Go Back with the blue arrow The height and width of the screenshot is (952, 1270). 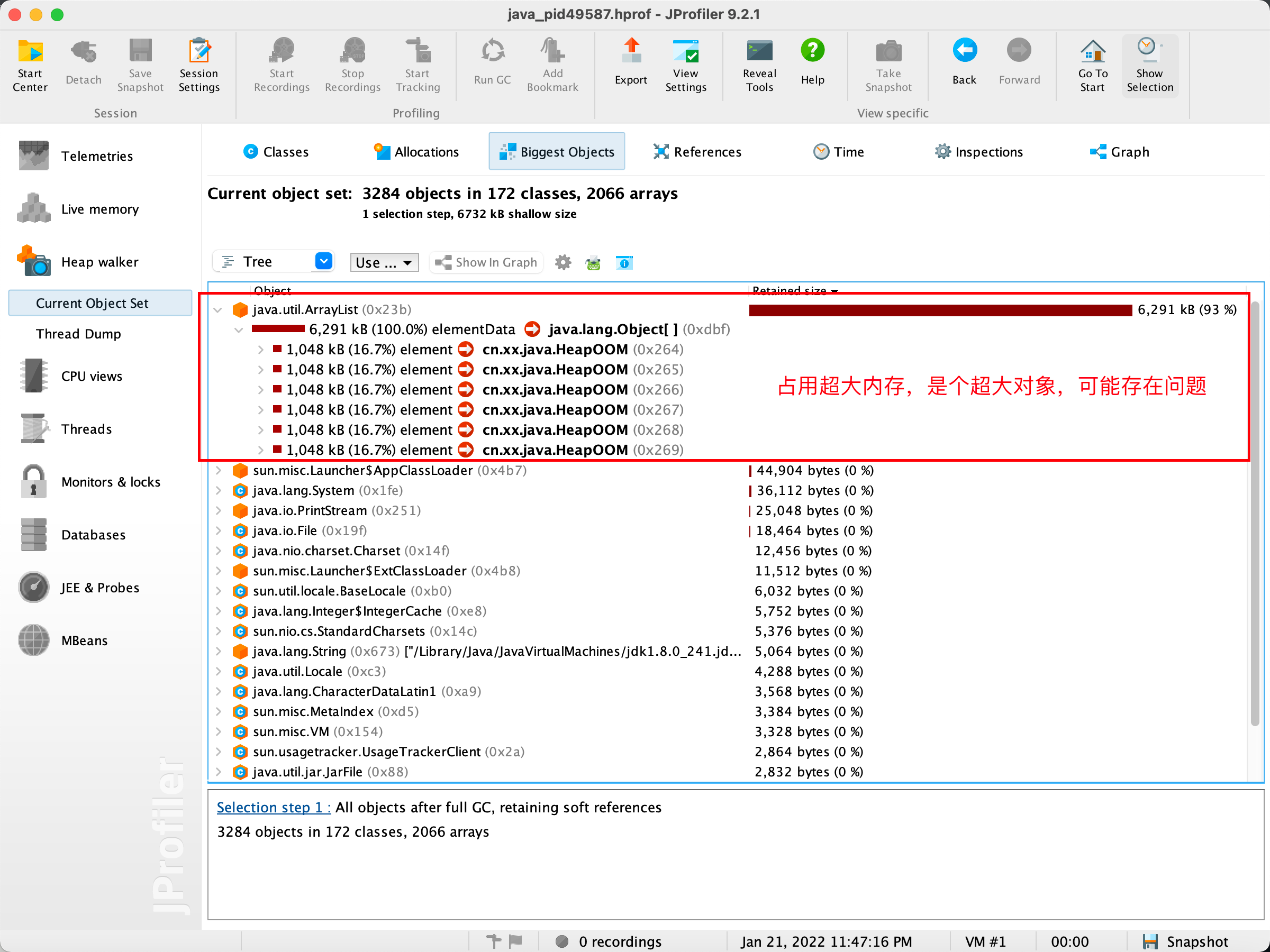(964, 50)
